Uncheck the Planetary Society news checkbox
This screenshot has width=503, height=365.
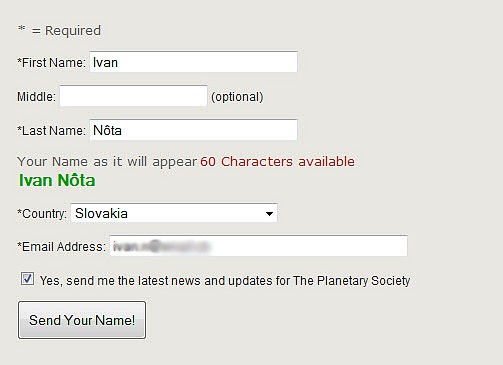pos(27,279)
